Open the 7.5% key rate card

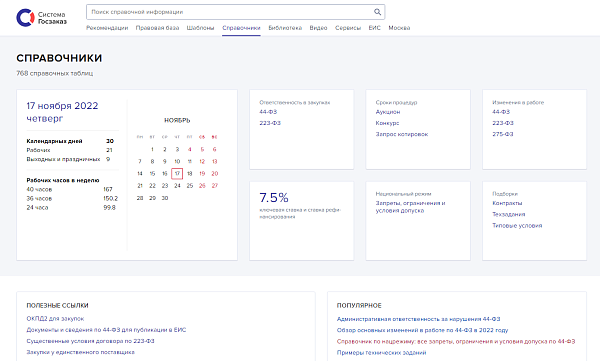[x=302, y=221]
